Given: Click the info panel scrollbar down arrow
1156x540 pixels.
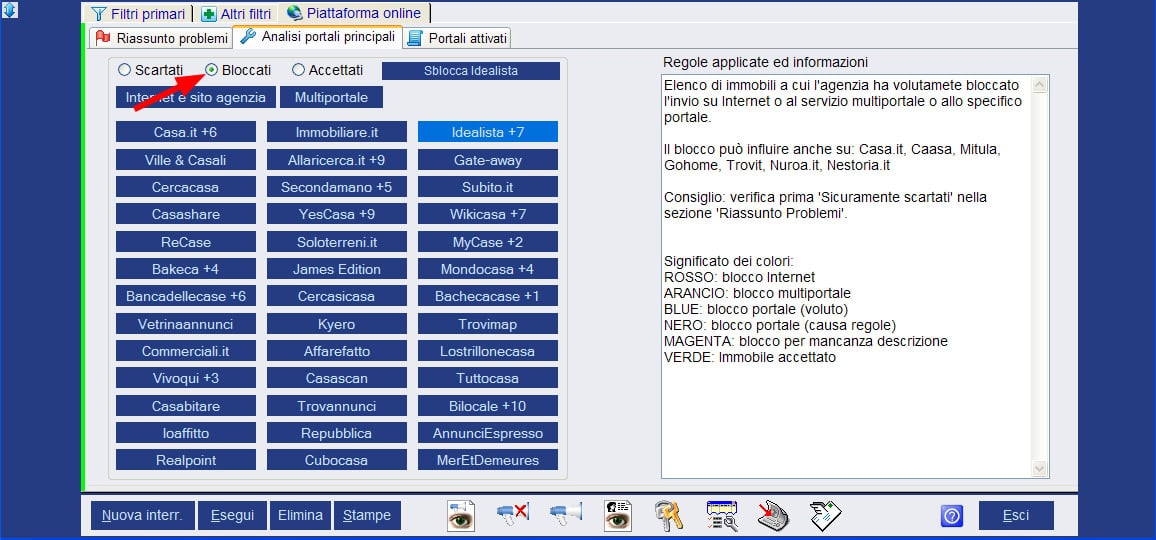Looking at the screenshot, I should click(1040, 468).
